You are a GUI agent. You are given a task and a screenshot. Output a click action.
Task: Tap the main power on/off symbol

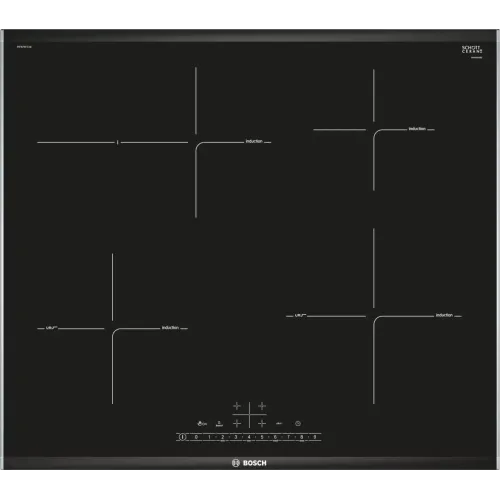182,437
